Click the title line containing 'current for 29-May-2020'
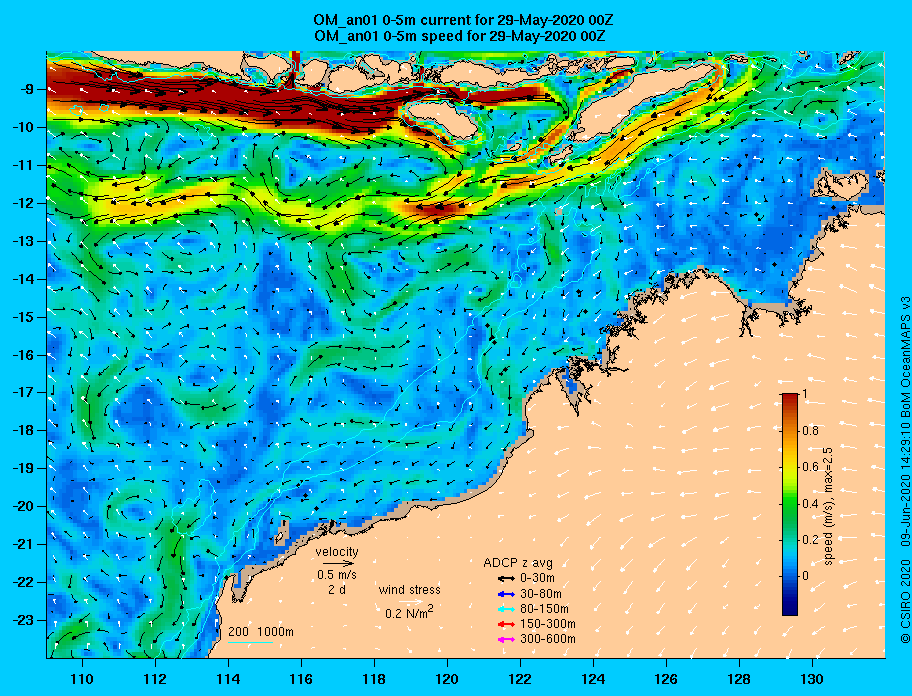This screenshot has height=696, width=912. [463, 20]
